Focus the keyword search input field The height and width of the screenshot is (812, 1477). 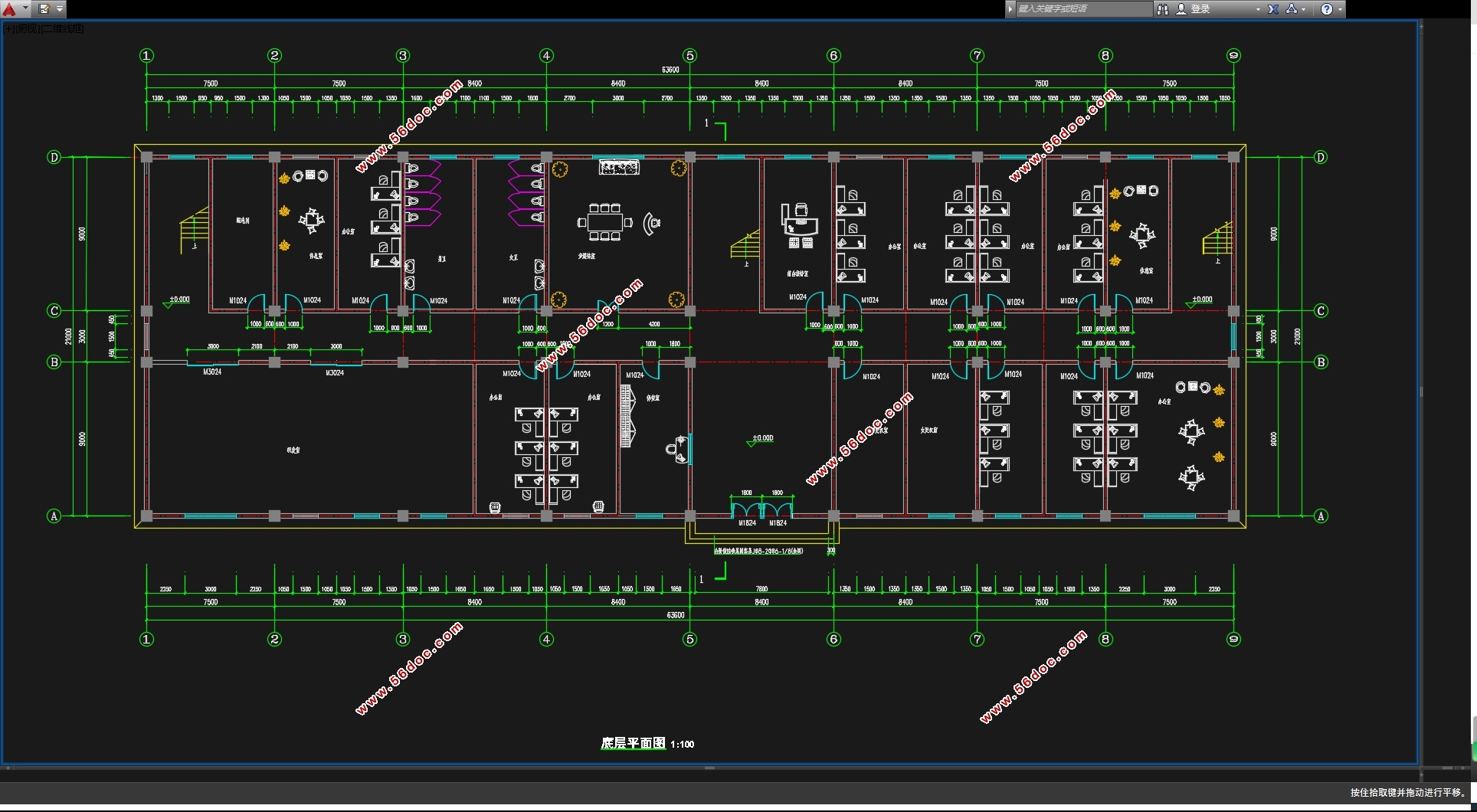[x=1082, y=9]
